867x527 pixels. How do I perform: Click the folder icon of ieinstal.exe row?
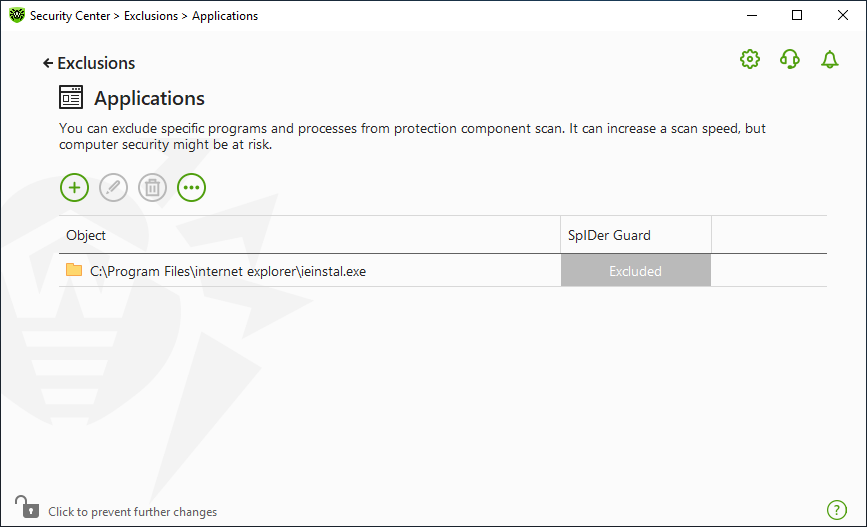pyautogui.click(x=74, y=270)
